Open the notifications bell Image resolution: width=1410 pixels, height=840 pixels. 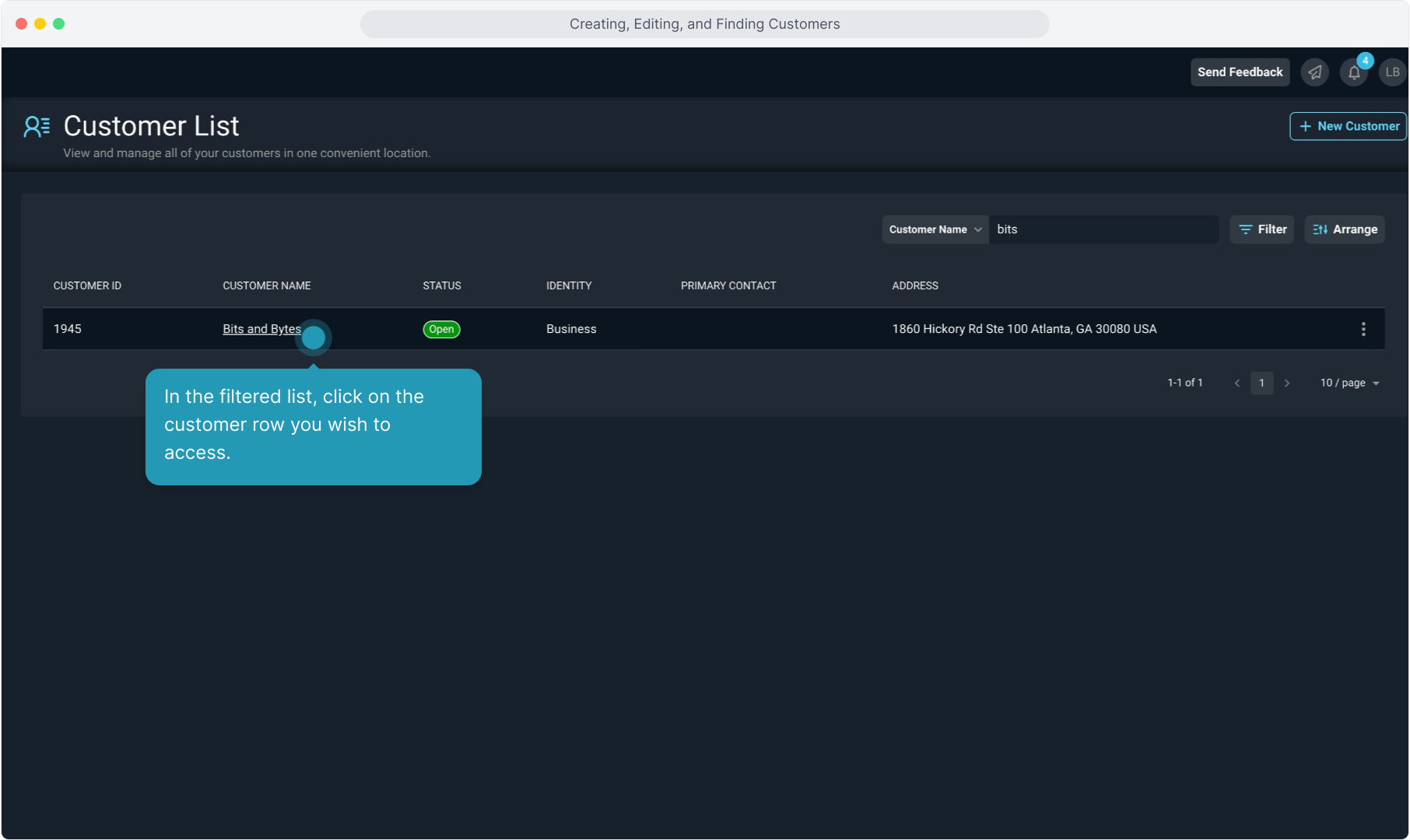[x=1354, y=72]
